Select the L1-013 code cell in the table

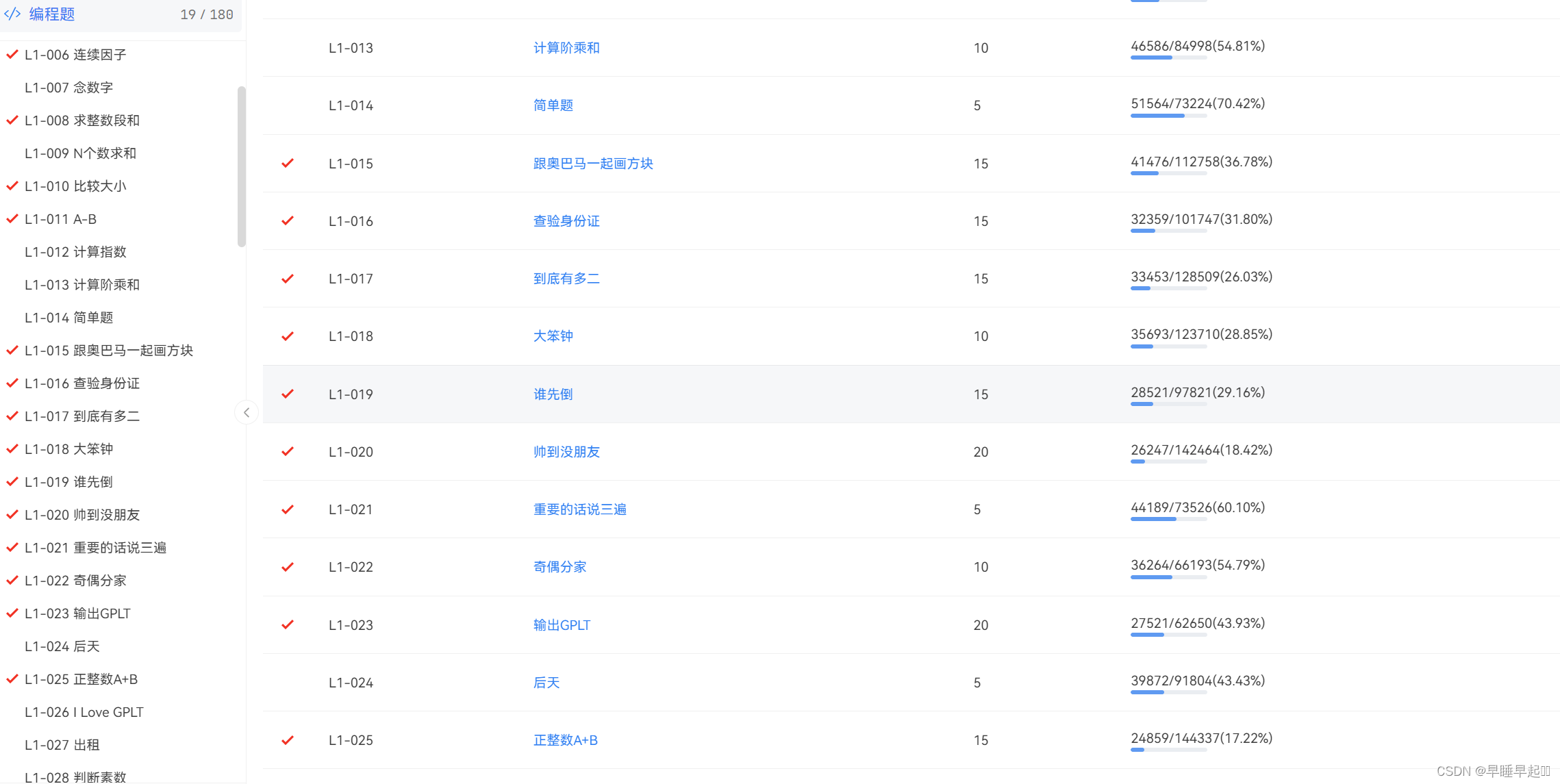pos(351,48)
